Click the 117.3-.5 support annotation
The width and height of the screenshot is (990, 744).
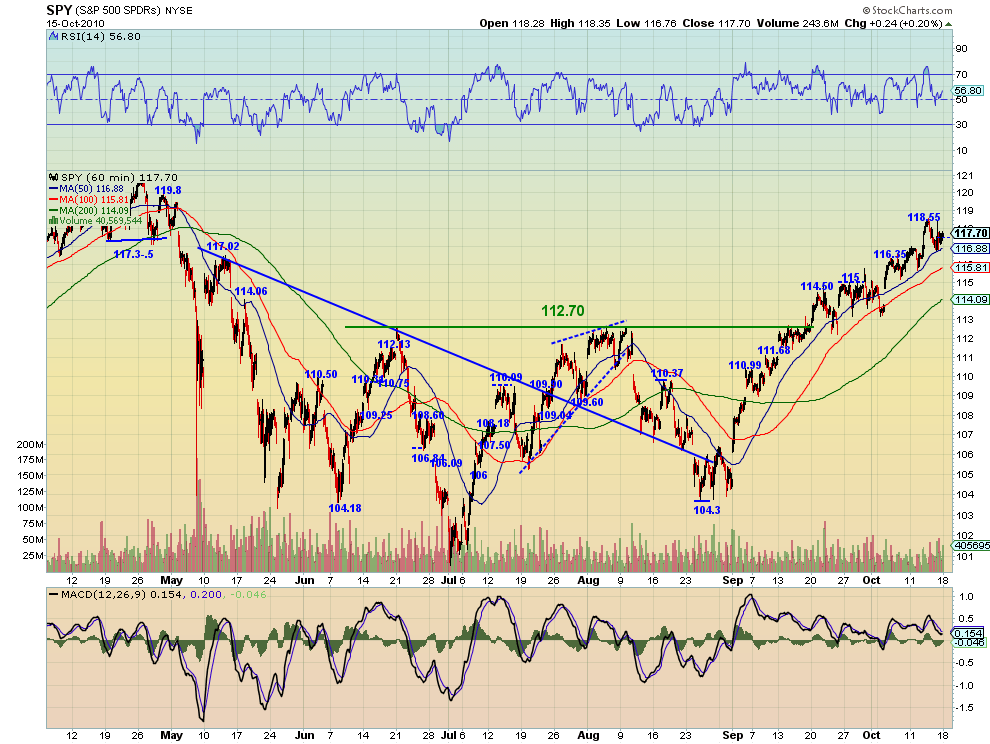(x=133, y=254)
